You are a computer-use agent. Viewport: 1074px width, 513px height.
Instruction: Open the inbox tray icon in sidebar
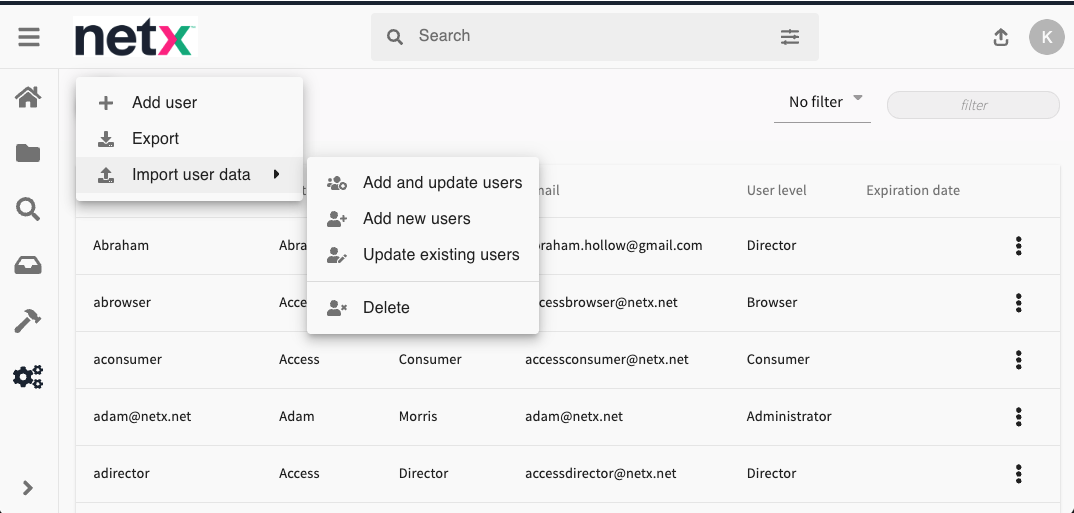pyautogui.click(x=28, y=265)
